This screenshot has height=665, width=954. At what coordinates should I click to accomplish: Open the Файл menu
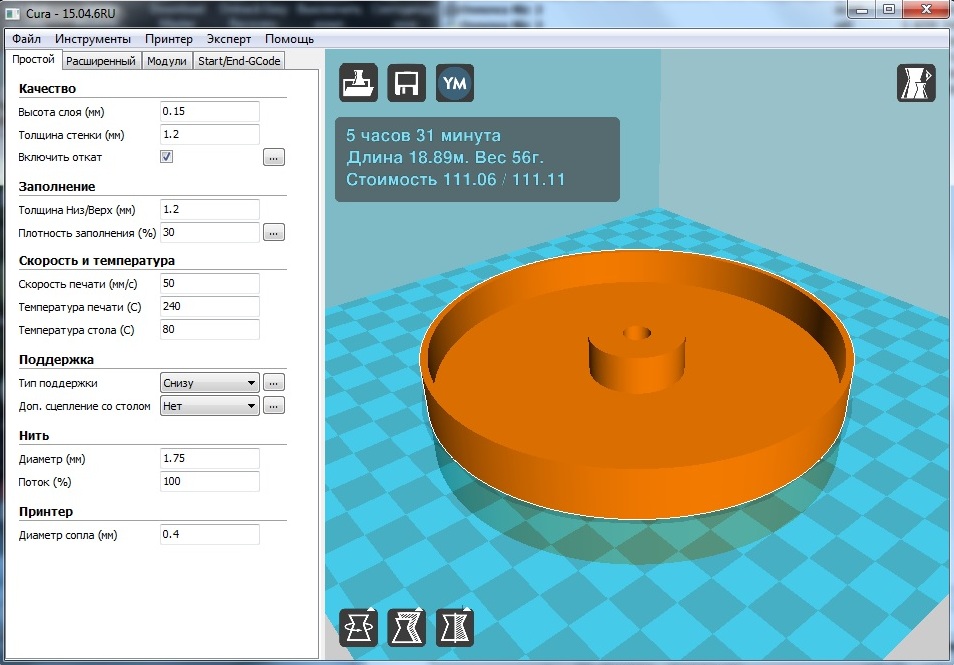tap(26, 39)
